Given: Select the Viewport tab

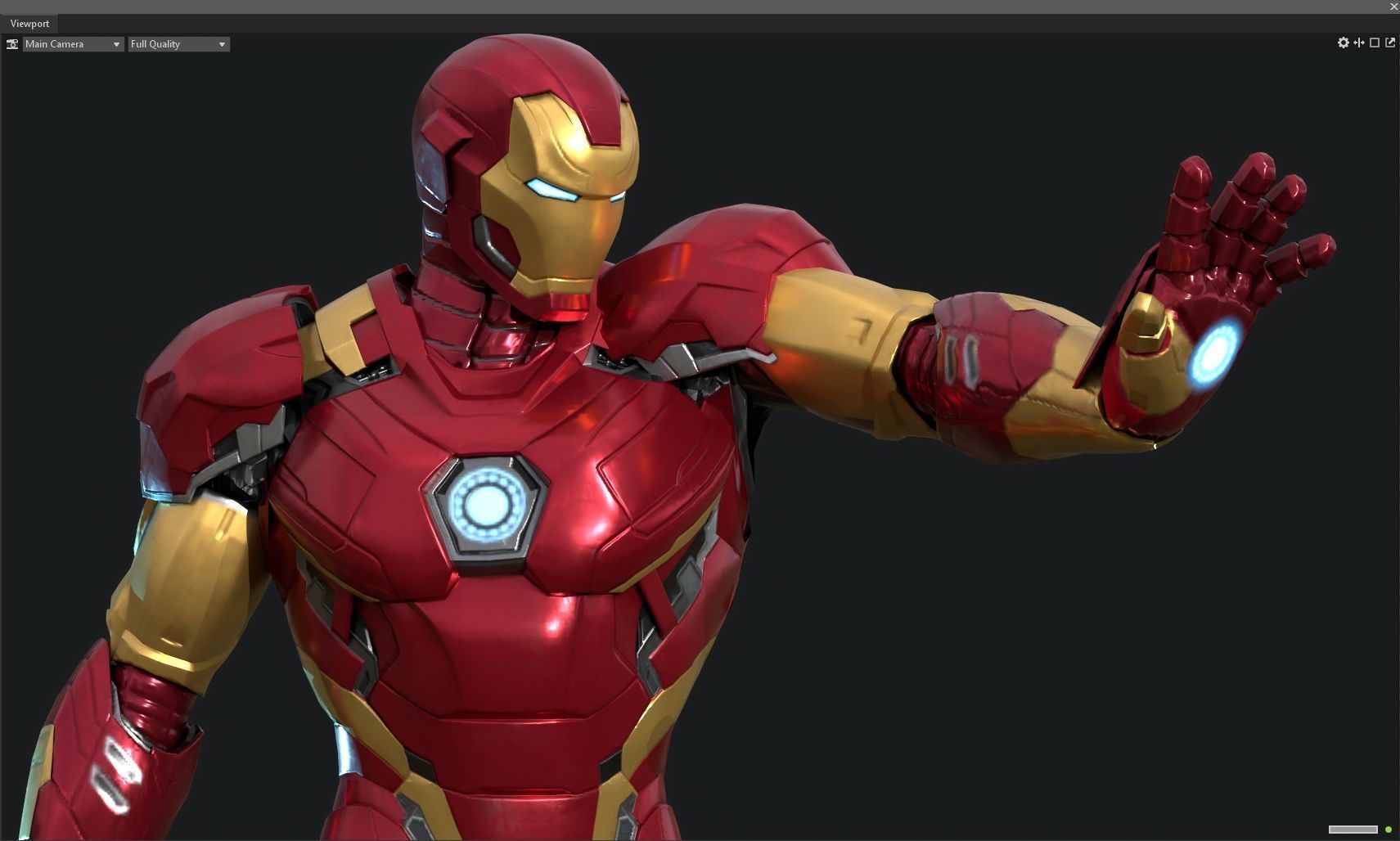Looking at the screenshot, I should 29,24.
